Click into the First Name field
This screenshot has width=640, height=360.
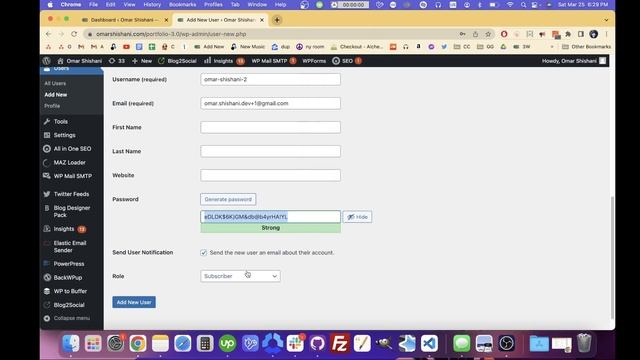[x=270, y=127]
